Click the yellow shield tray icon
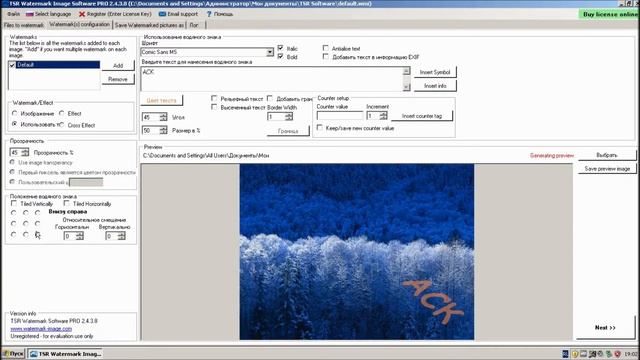The image size is (640, 360). click(x=574, y=353)
